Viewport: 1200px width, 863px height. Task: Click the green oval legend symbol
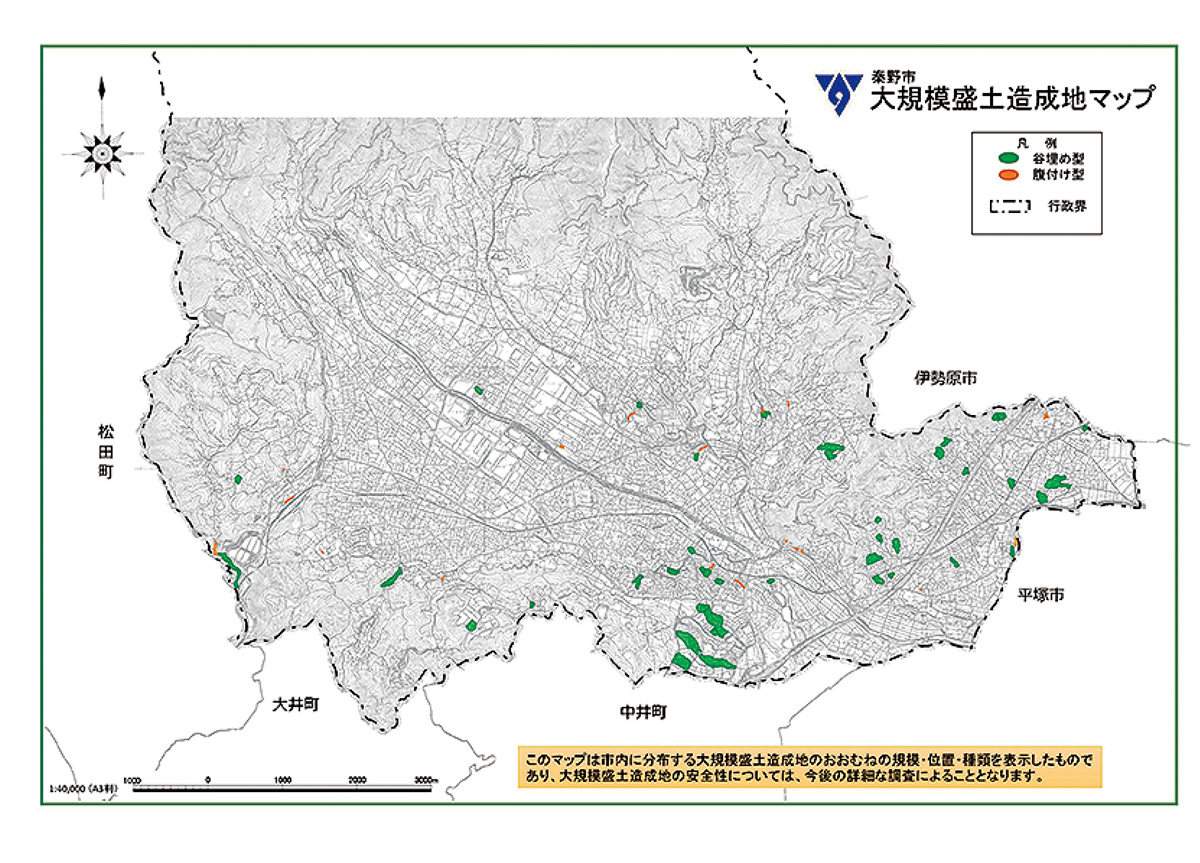(1010, 158)
